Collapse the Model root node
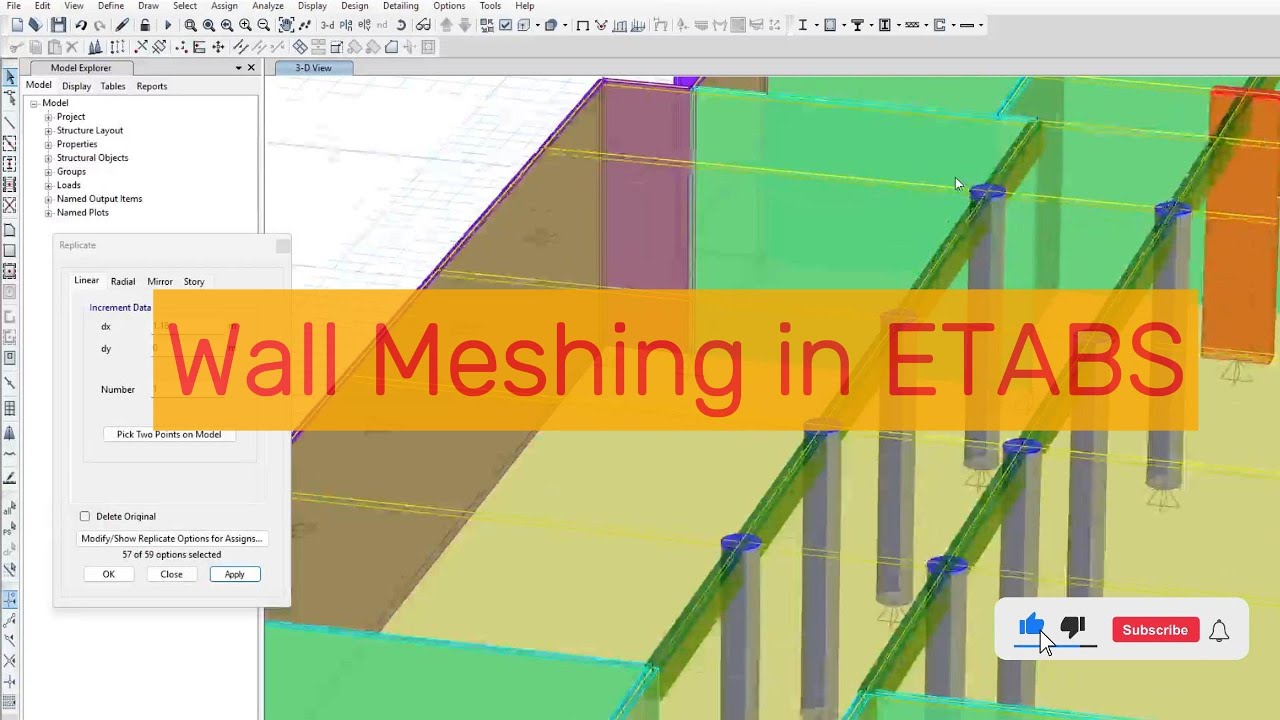 click(x=33, y=103)
